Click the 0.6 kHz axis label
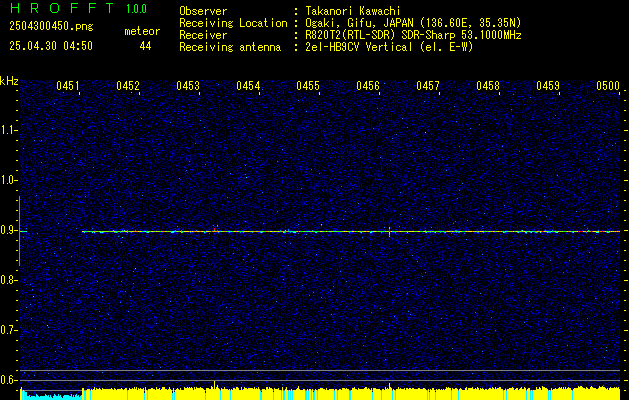This screenshot has width=629, height=400. point(8,380)
